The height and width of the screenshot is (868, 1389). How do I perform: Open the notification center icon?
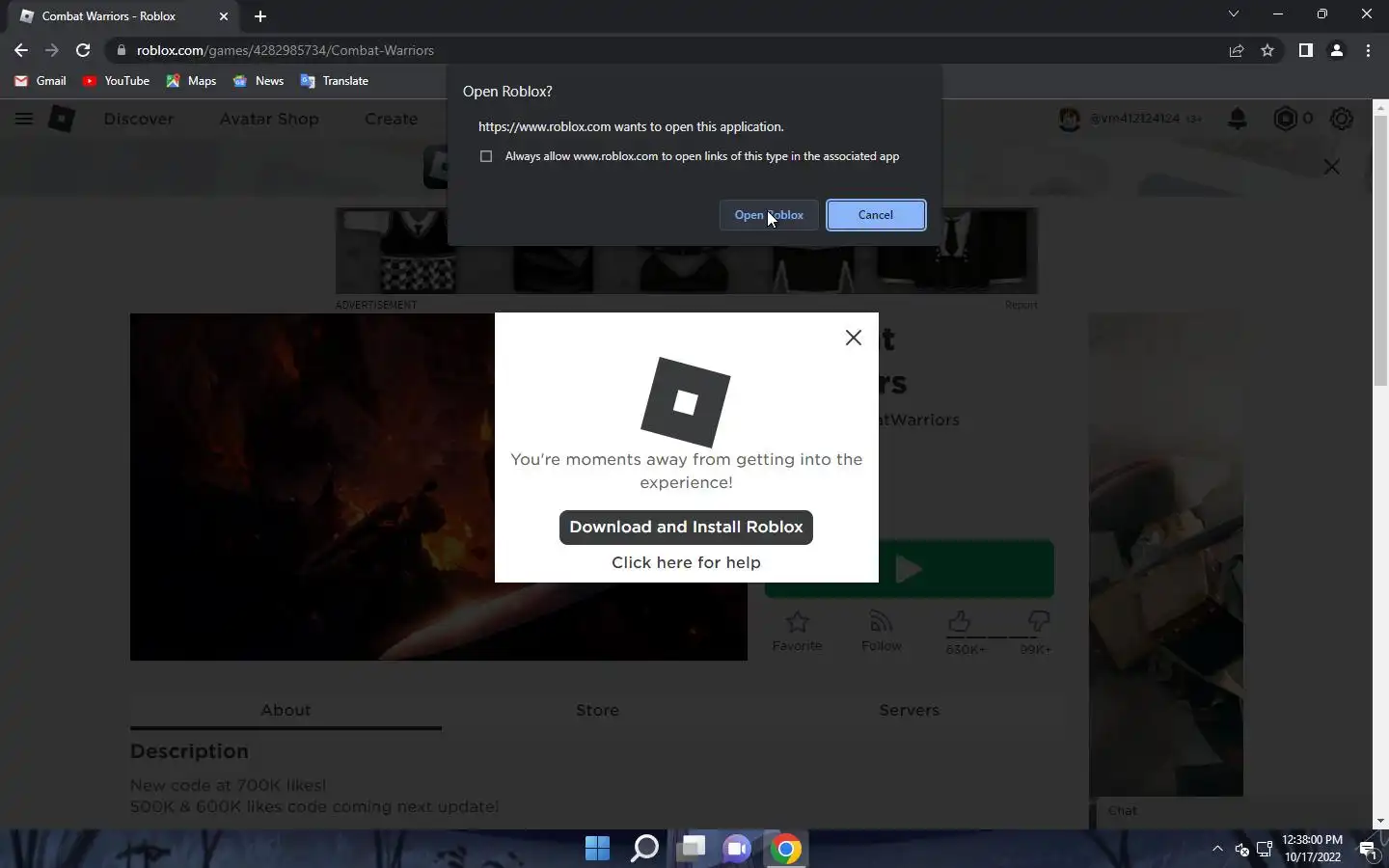click(x=1368, y=850)
